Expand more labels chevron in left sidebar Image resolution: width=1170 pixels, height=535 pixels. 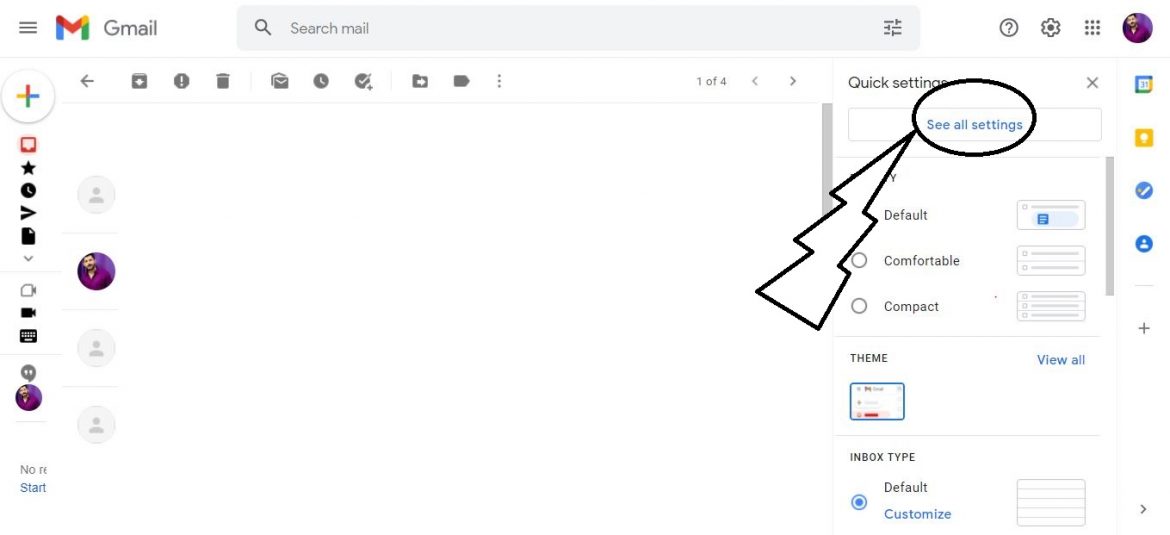tap(28, 258)
